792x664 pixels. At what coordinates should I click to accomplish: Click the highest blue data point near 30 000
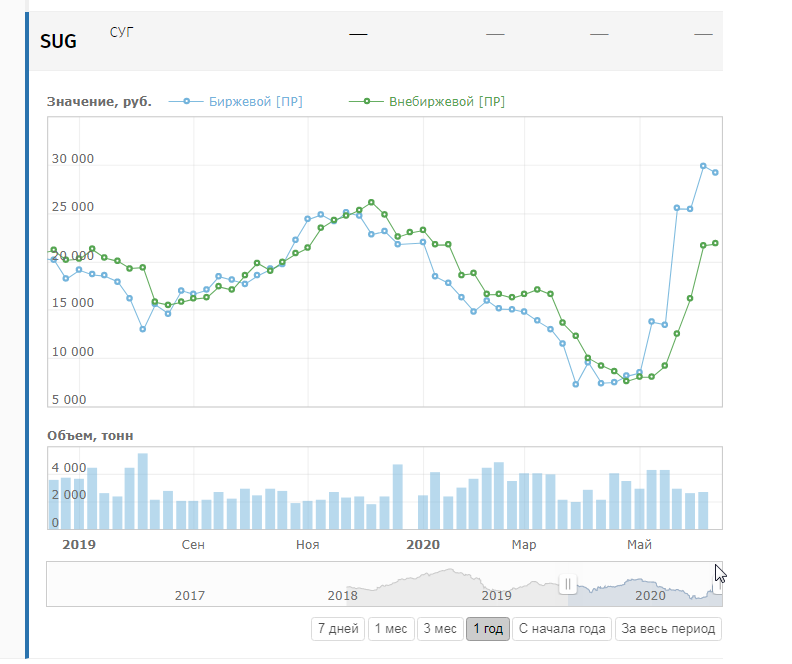pyautogui.click(x=703, y=166)
